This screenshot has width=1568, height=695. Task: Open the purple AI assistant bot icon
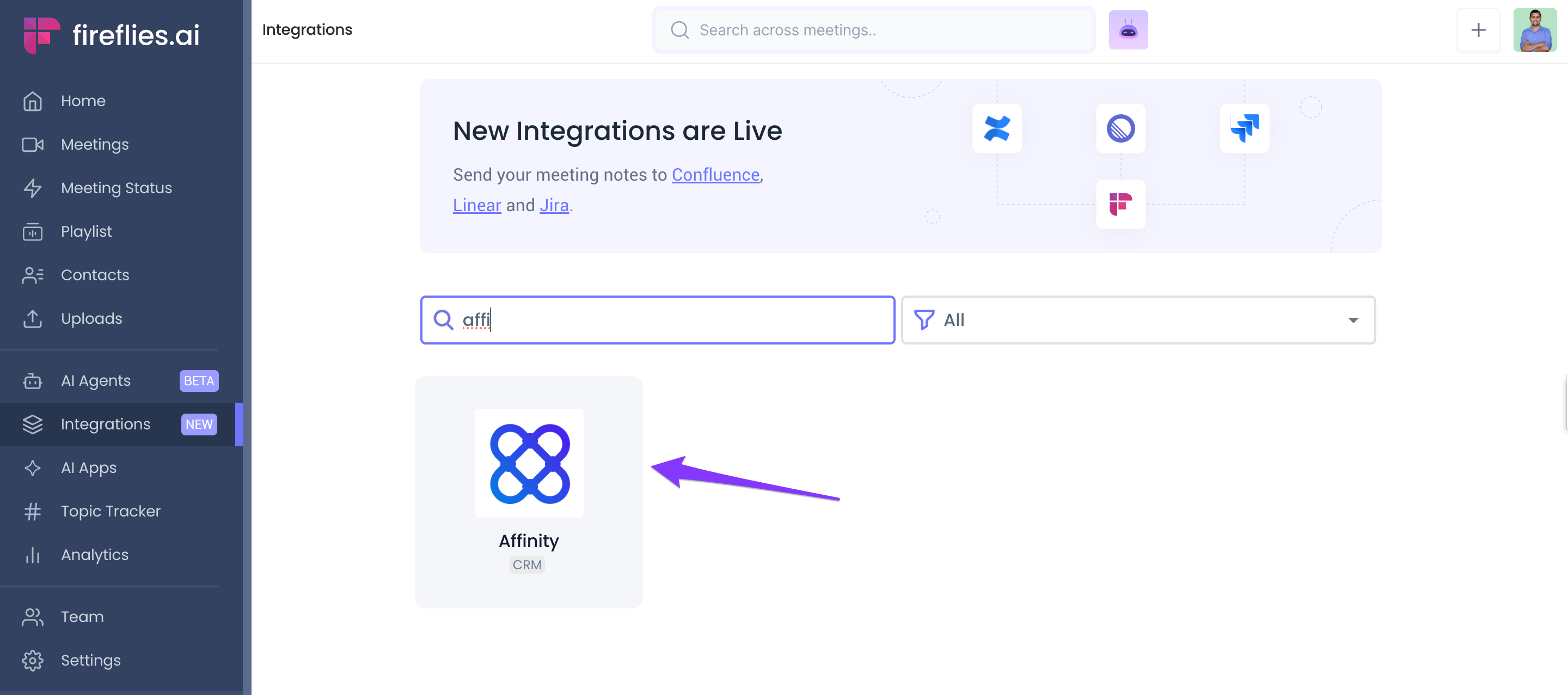1128,30
